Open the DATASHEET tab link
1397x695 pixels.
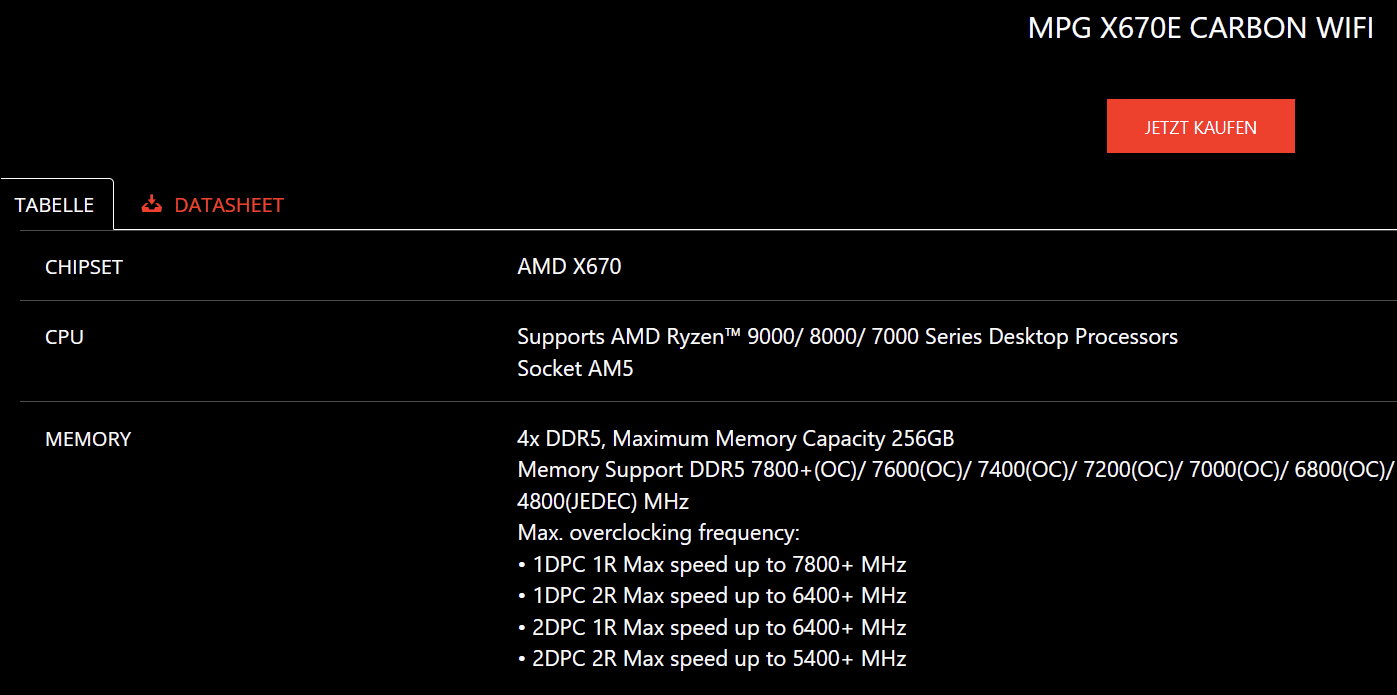(229, 205)
